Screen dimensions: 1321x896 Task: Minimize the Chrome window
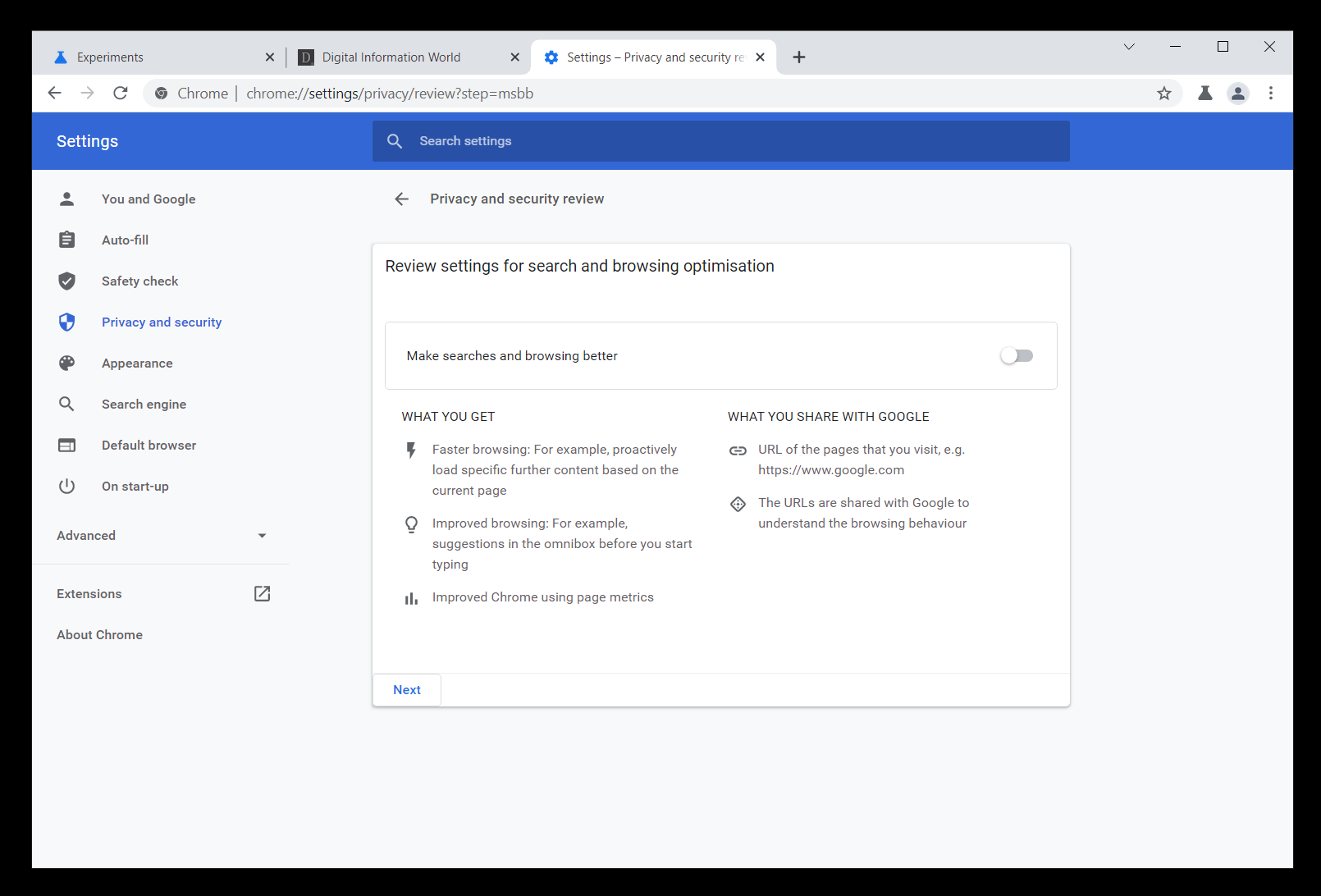click(x=1175, y=47)
